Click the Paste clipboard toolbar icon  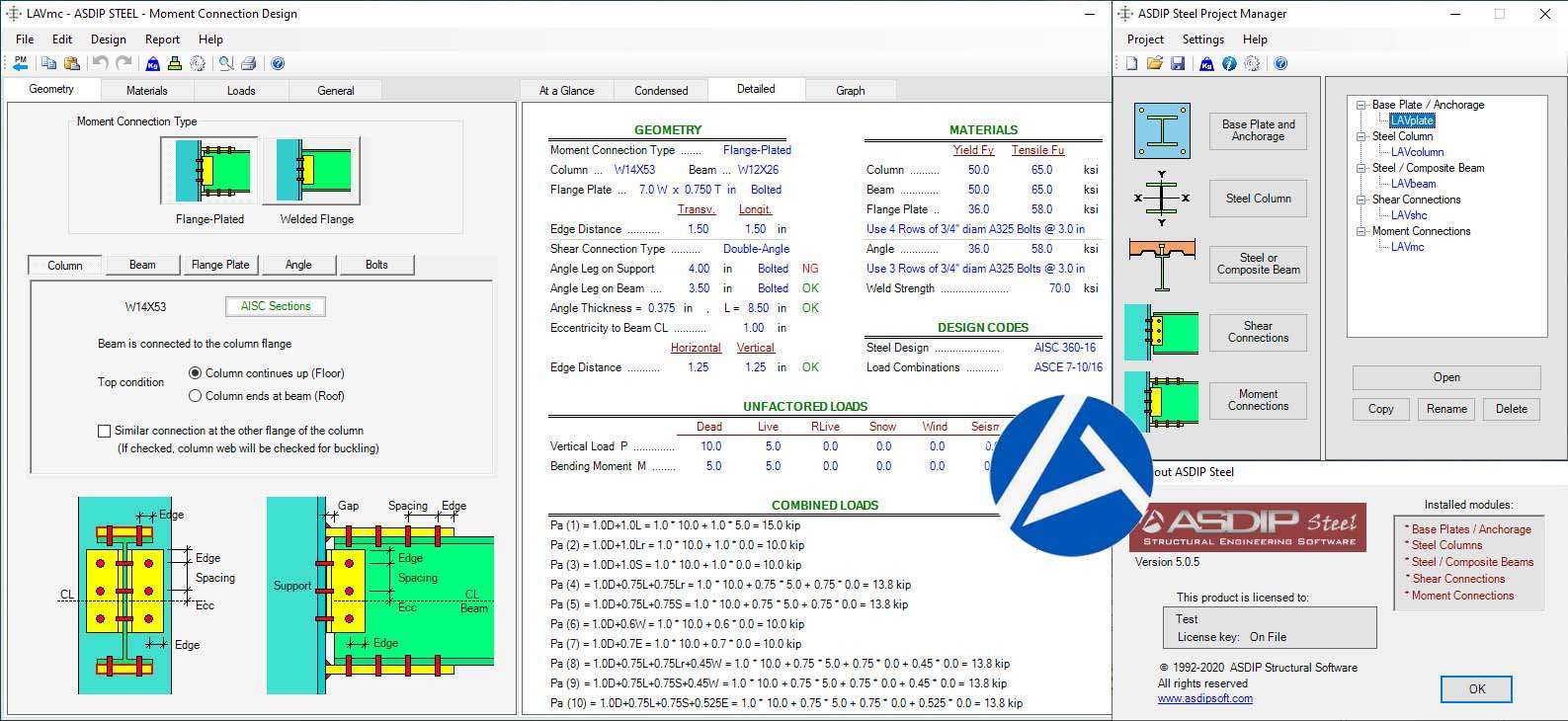click(x=72, y=63)
